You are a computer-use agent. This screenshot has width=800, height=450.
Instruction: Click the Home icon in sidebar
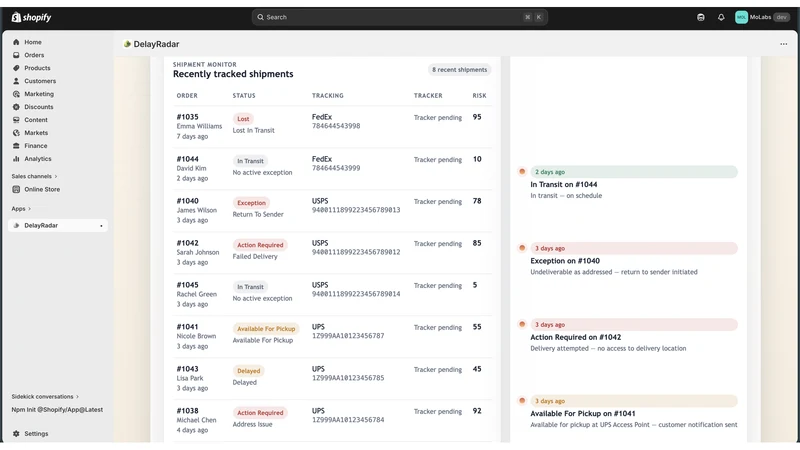tap(16, 42)
